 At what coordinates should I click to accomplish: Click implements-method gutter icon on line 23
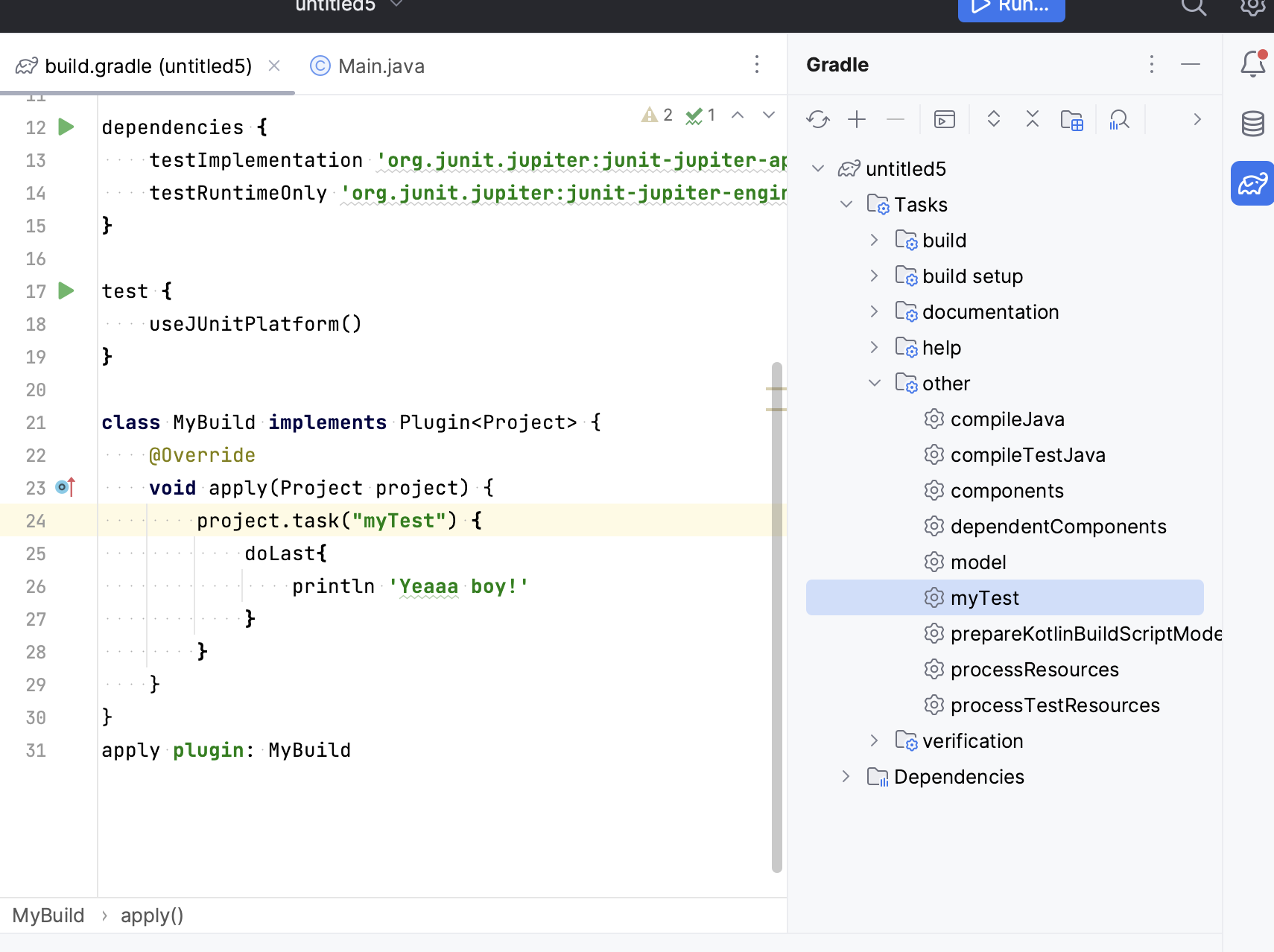[66, 487]
